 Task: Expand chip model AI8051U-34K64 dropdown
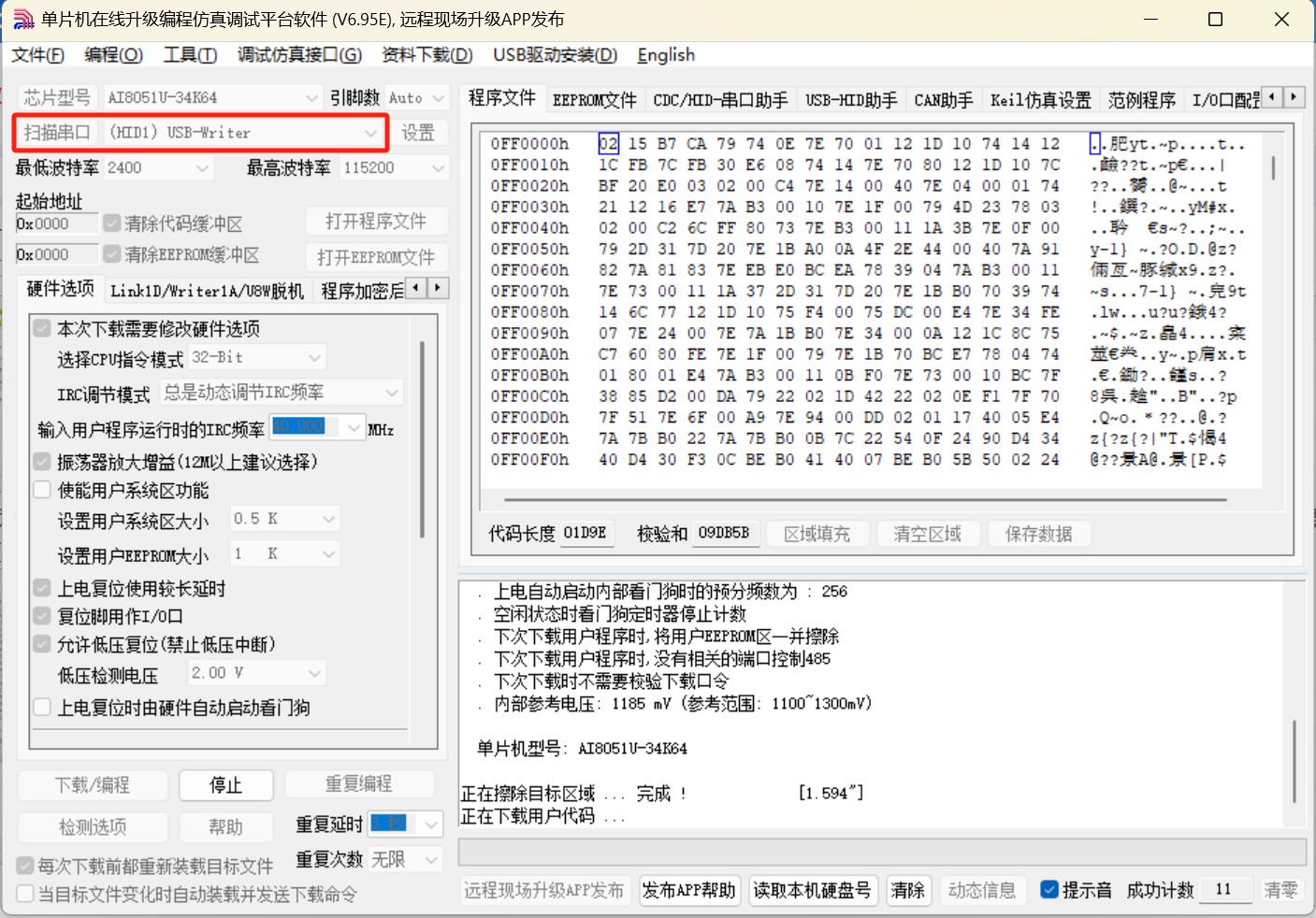point(311,97)
